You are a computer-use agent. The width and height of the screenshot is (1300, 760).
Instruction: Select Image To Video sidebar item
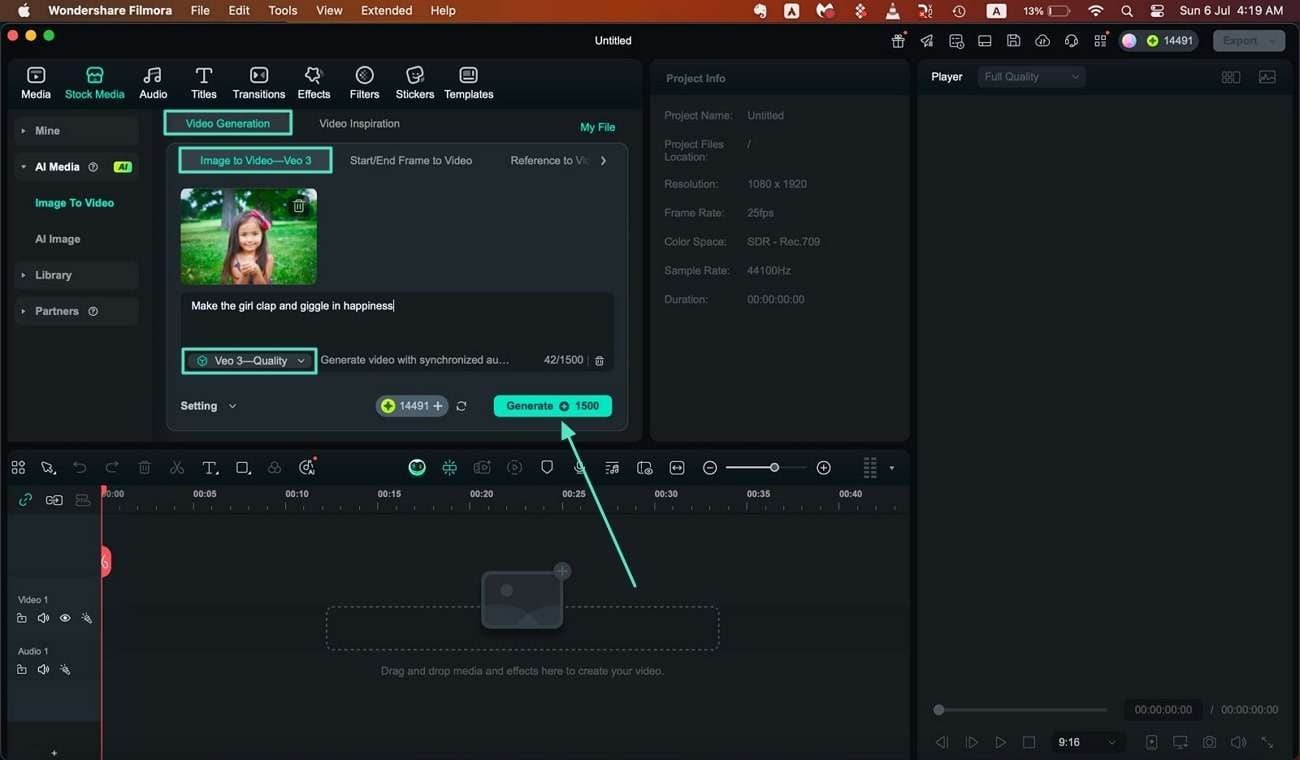pyautogui.click(x=75, y=203)
